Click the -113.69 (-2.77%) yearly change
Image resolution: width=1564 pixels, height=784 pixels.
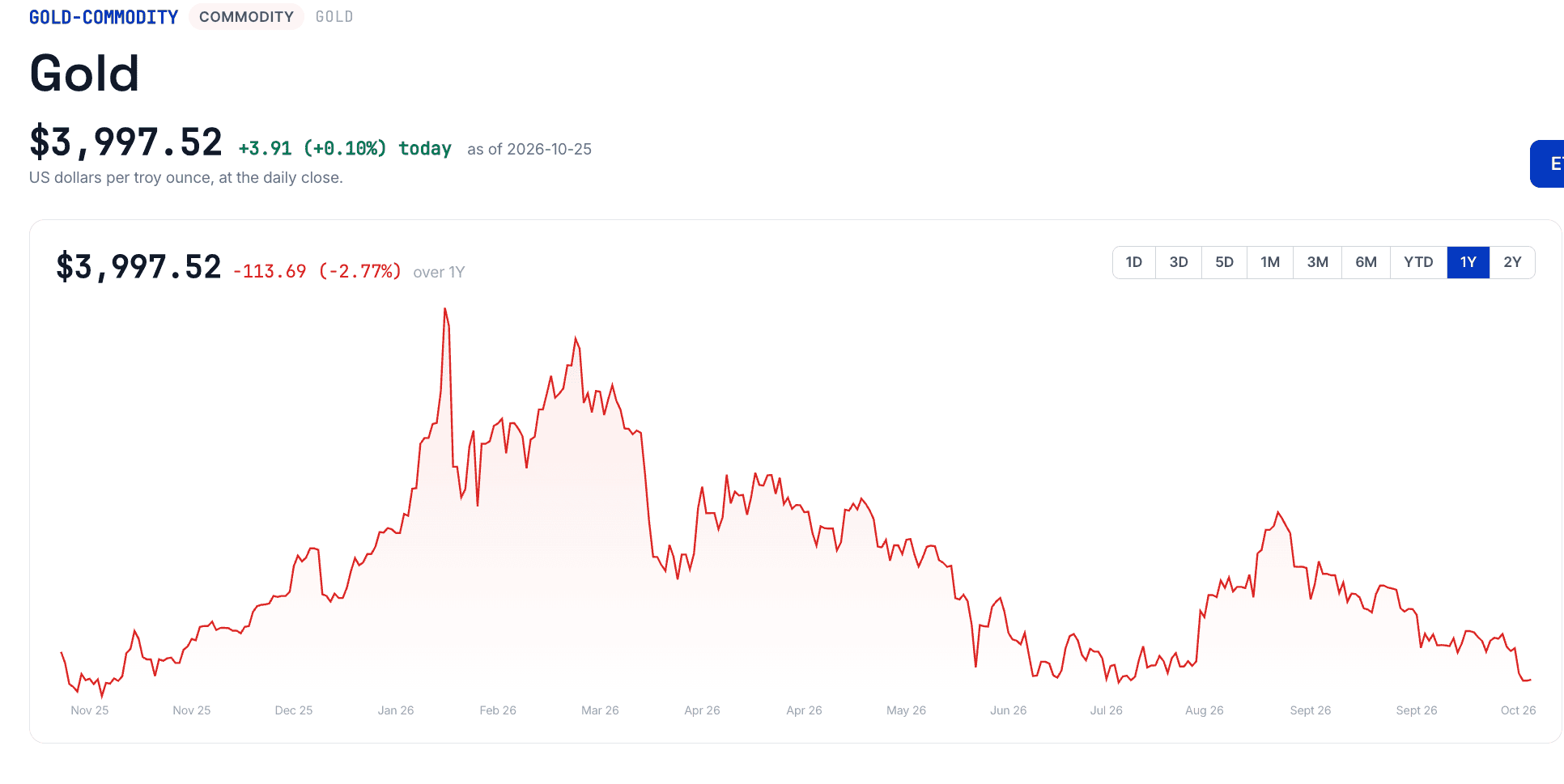(317, 271)
